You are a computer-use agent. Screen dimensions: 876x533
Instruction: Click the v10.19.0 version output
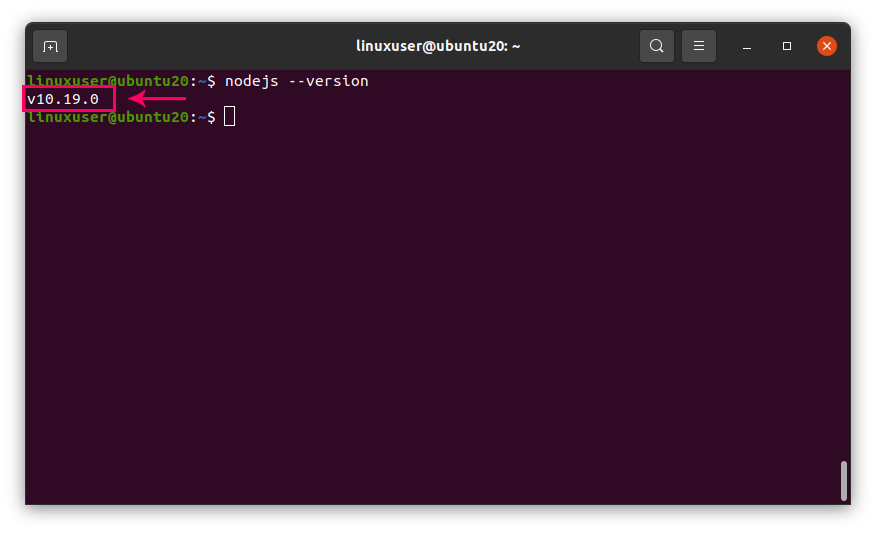click(x=63, y=99)
